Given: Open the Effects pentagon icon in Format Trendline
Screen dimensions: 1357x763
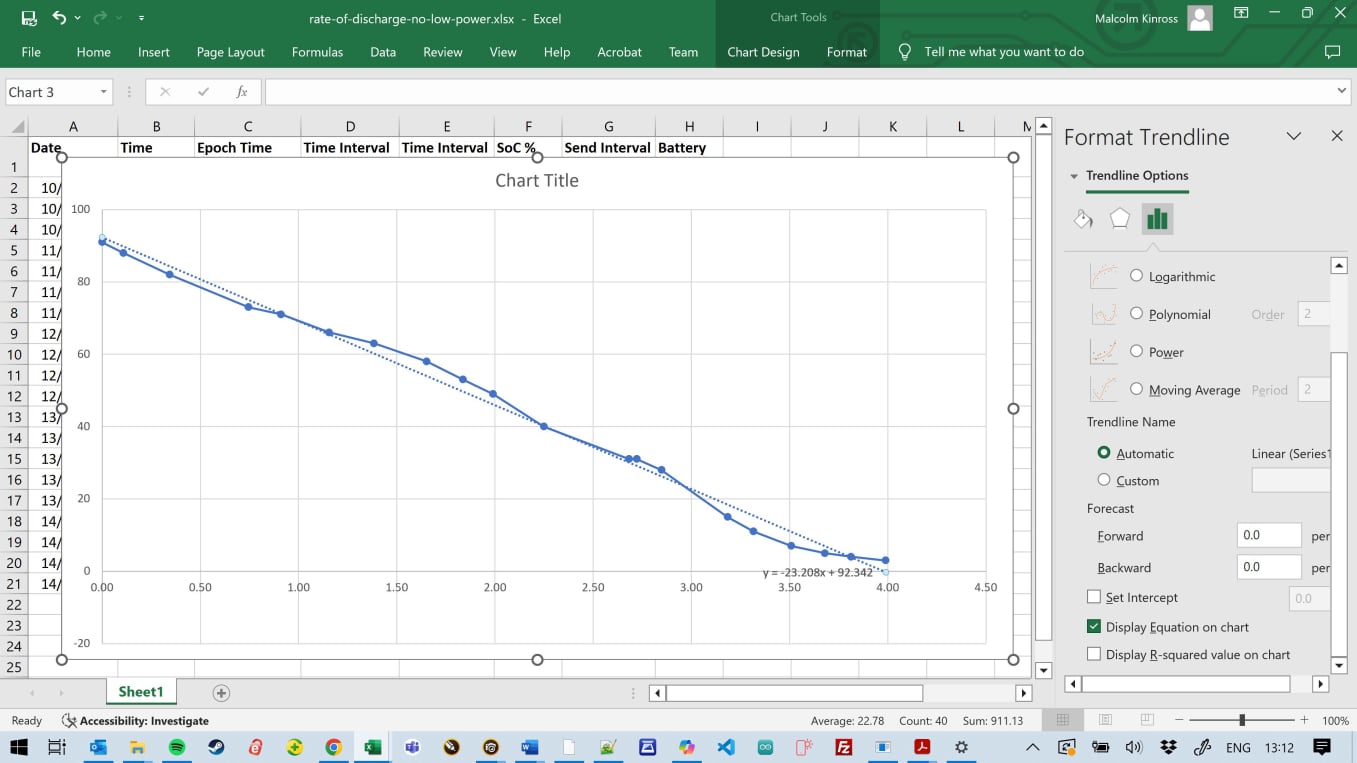Looking at the screenshot, I should pos(1120,218).
